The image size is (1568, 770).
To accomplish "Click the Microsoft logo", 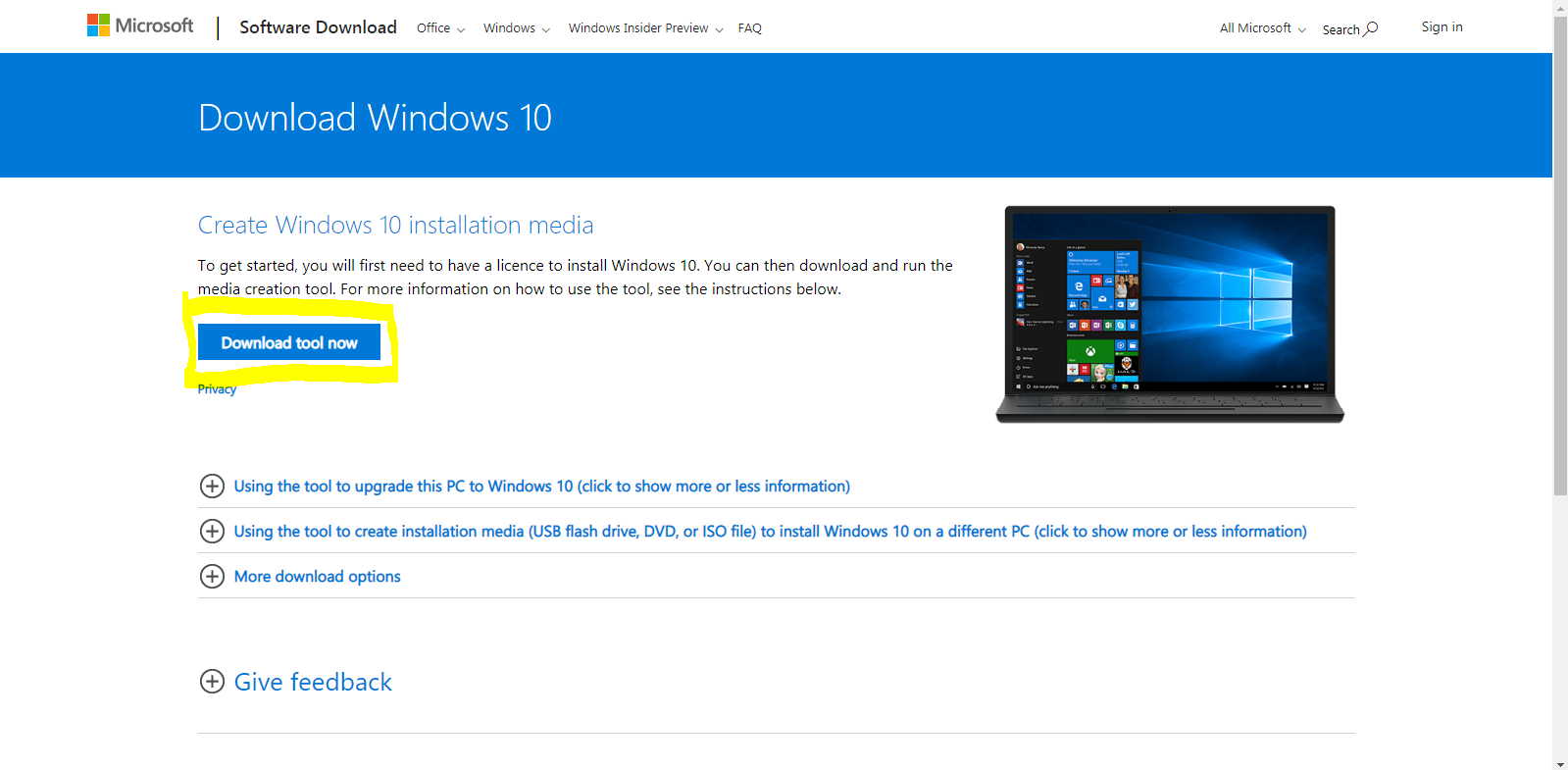I will (x=140, y=26).
